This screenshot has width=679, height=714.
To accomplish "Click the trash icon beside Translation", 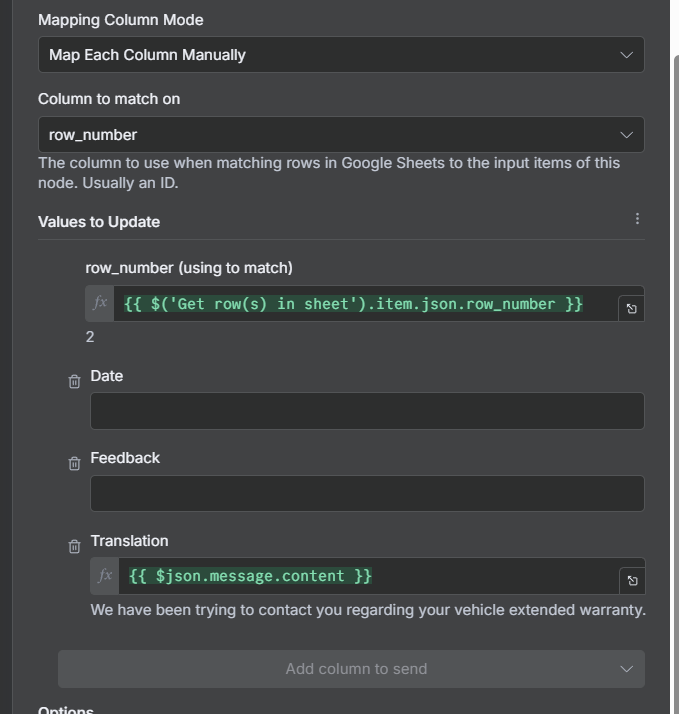I will point(74,546).
